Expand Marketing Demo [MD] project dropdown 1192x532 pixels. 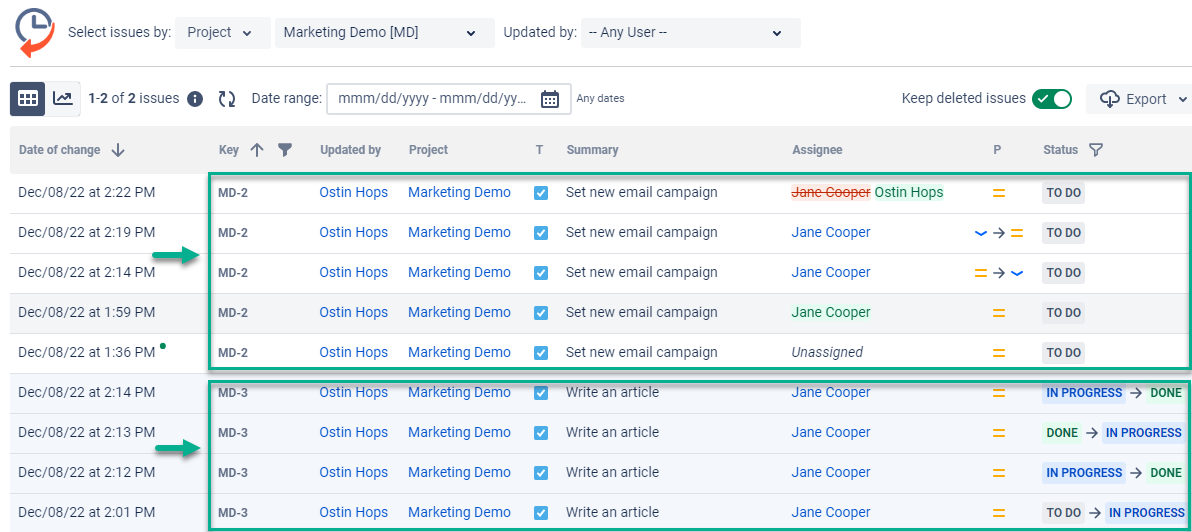coord(384,32)
